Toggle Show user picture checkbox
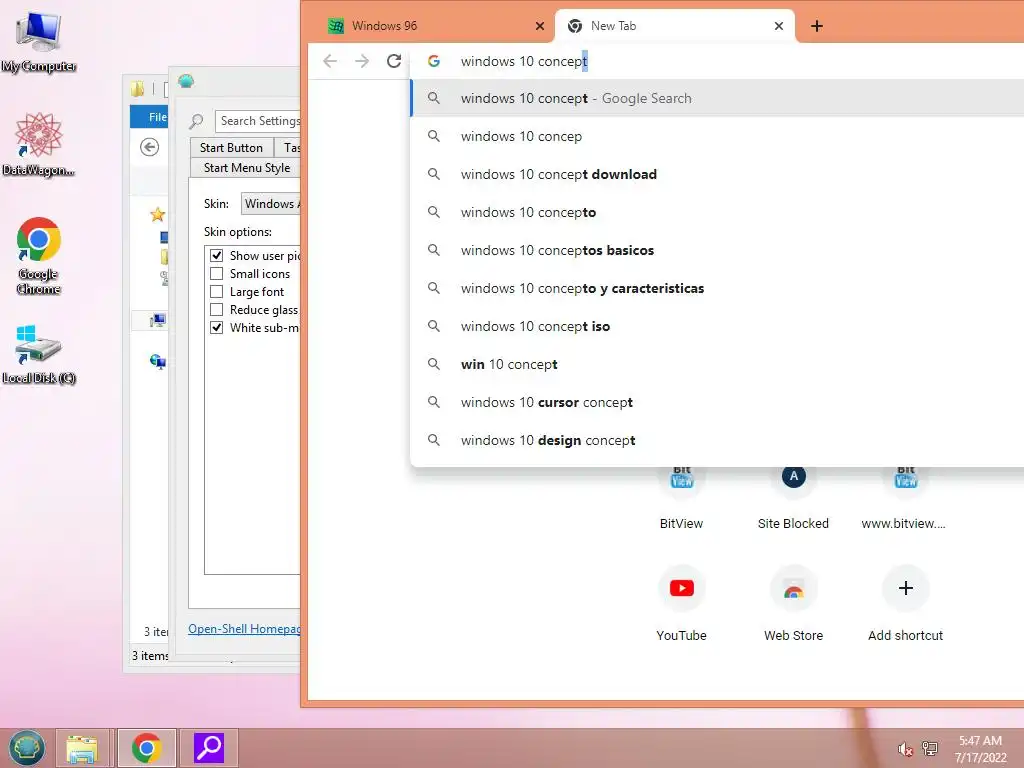The image size is (1024, 768). [x=216, y=255]
